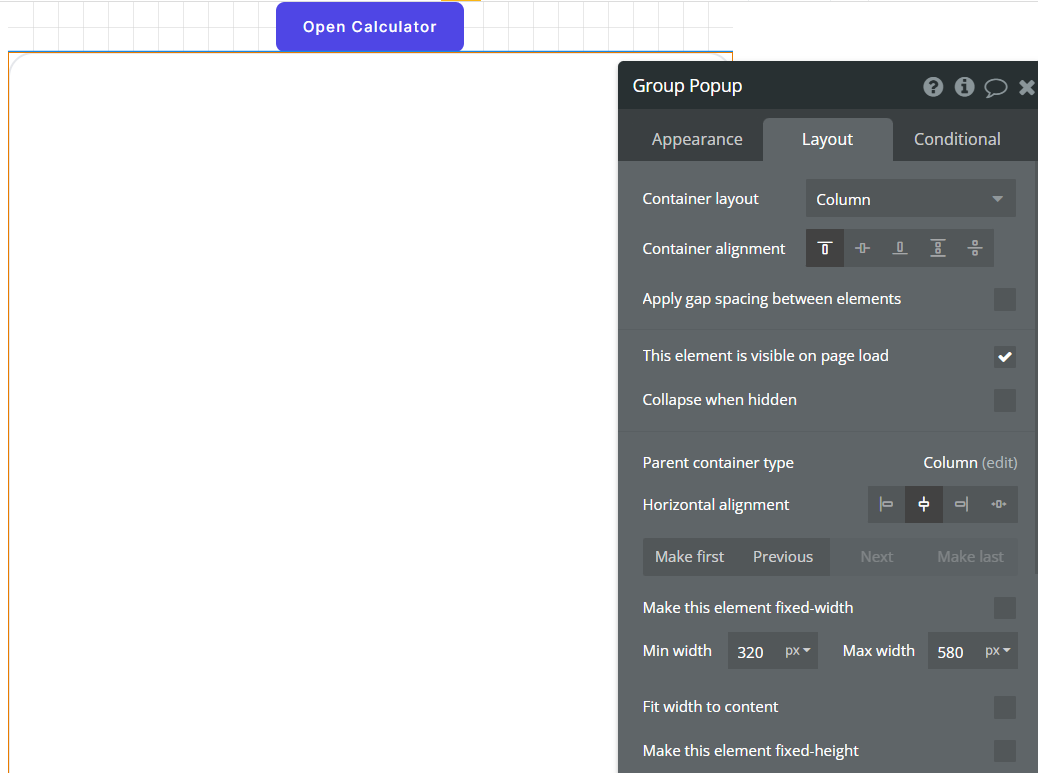
Task: Click the Make first button
Action: (x=689, y=557)
